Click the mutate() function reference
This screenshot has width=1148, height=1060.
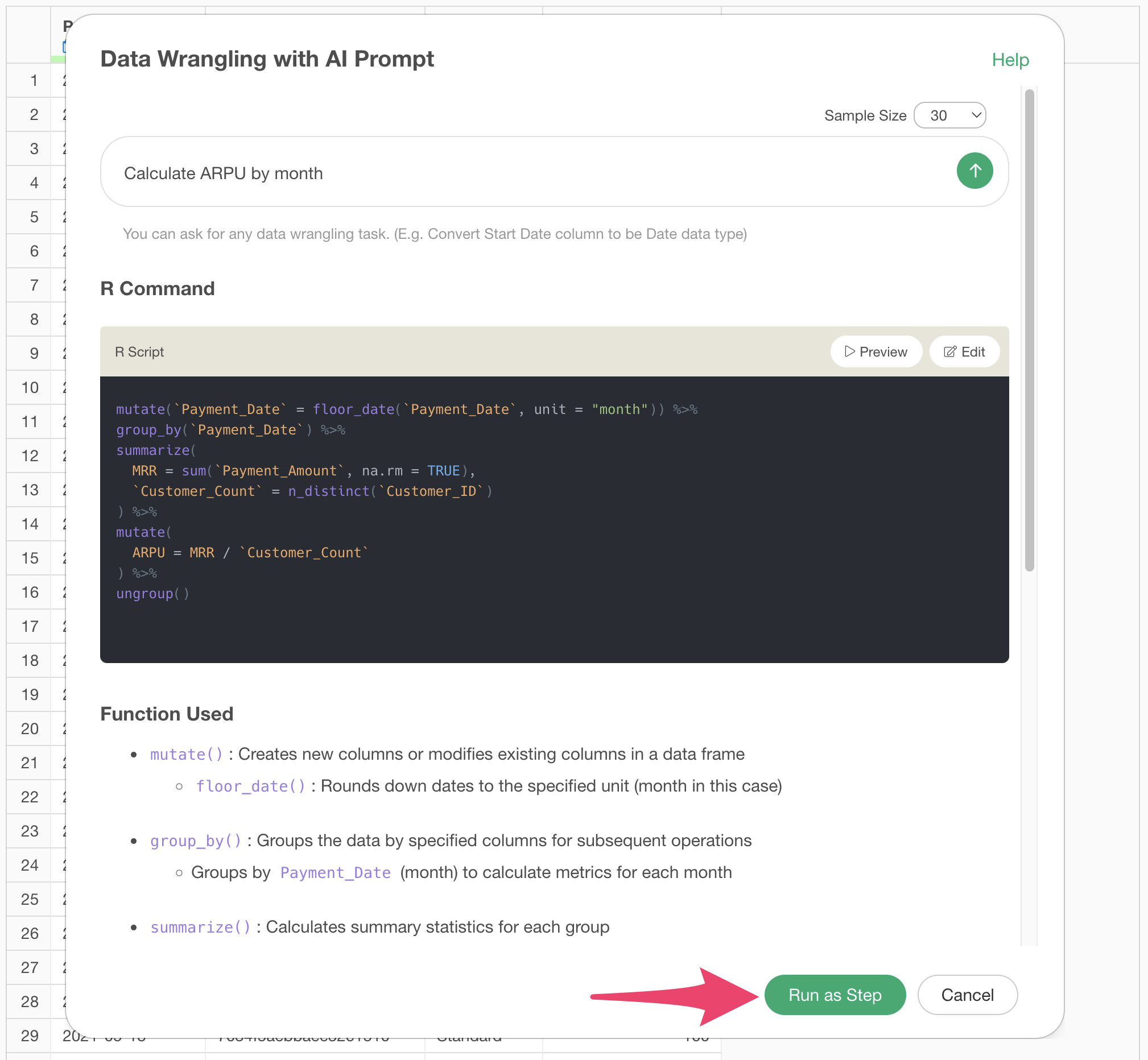point(187,754)
